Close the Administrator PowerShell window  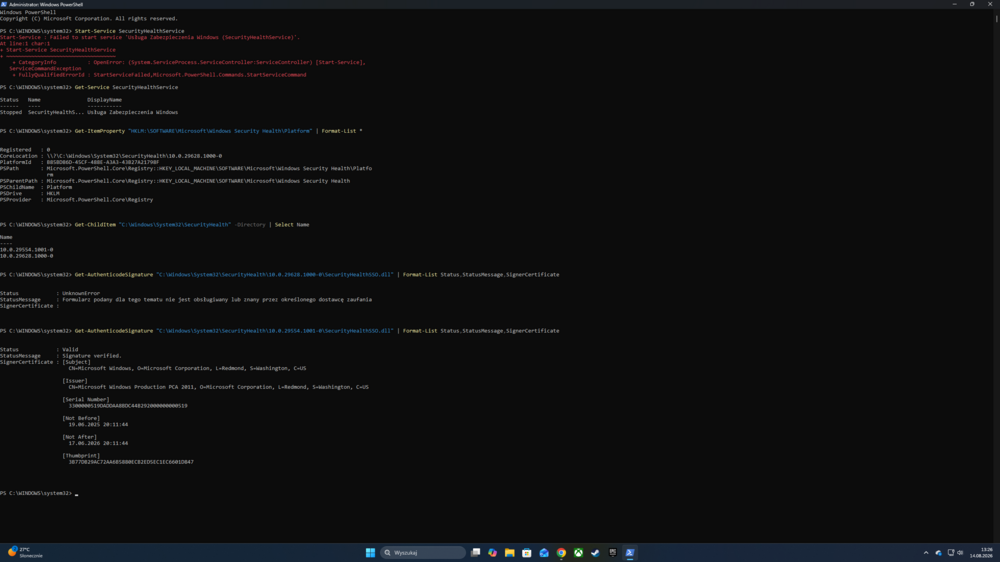coord(990,4)
